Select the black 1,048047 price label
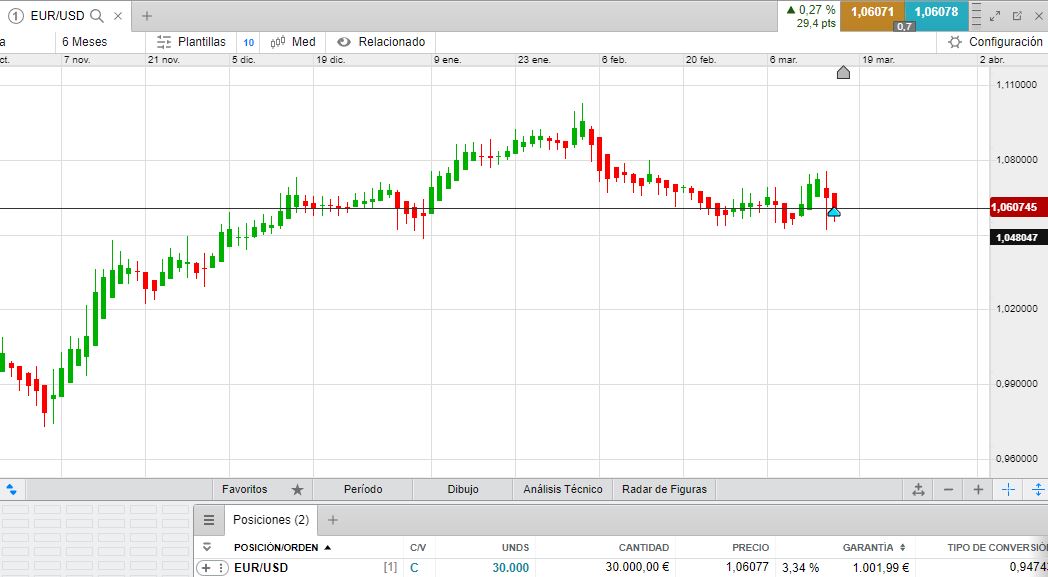 [x=1017, y=237]
